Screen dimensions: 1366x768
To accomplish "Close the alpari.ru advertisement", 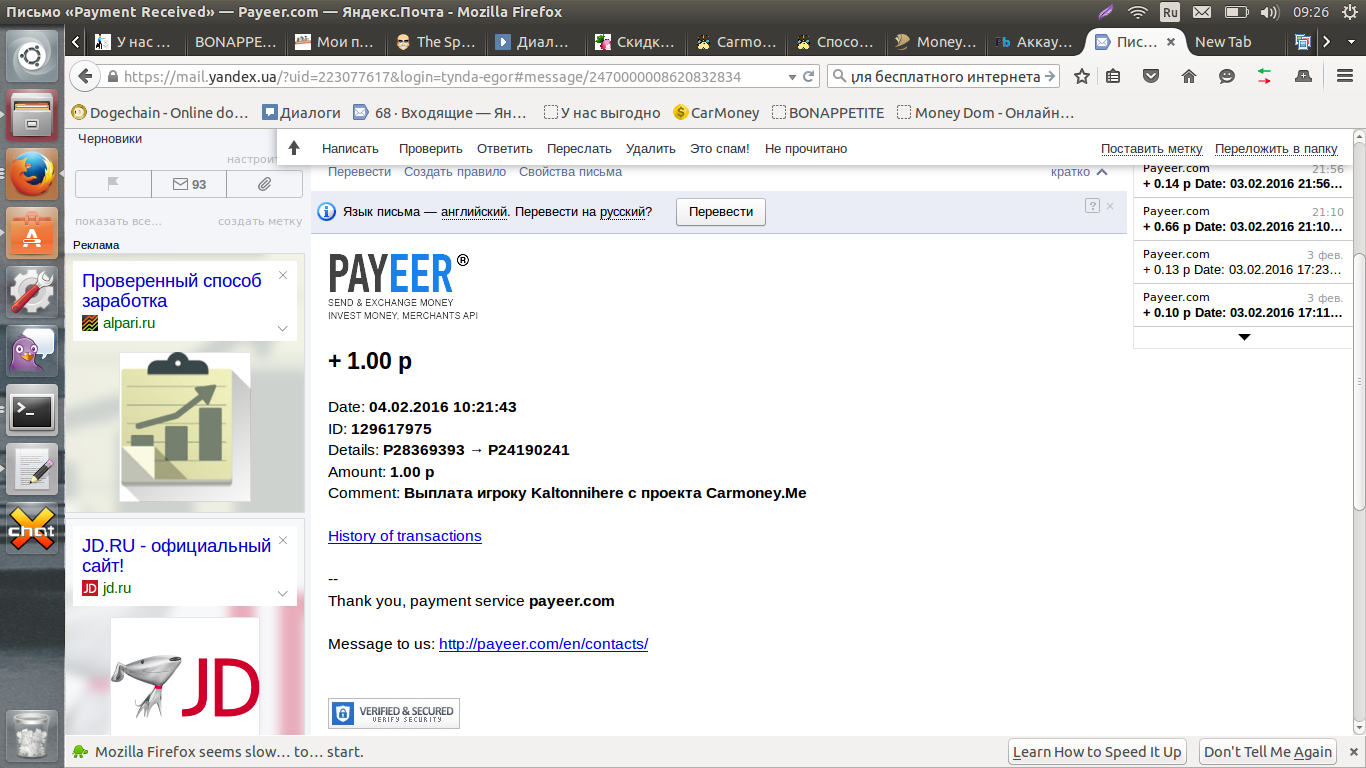I will [x=283, y=275].
